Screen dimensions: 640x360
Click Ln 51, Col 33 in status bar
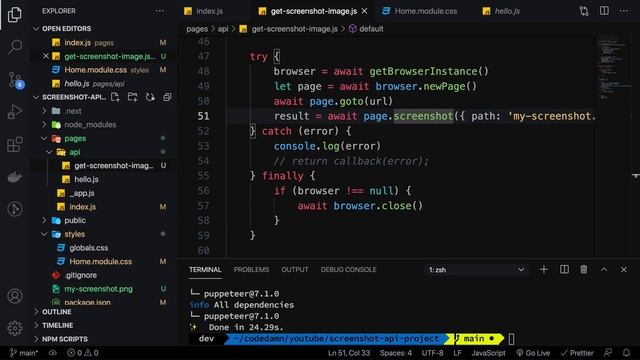pos(349,353)
